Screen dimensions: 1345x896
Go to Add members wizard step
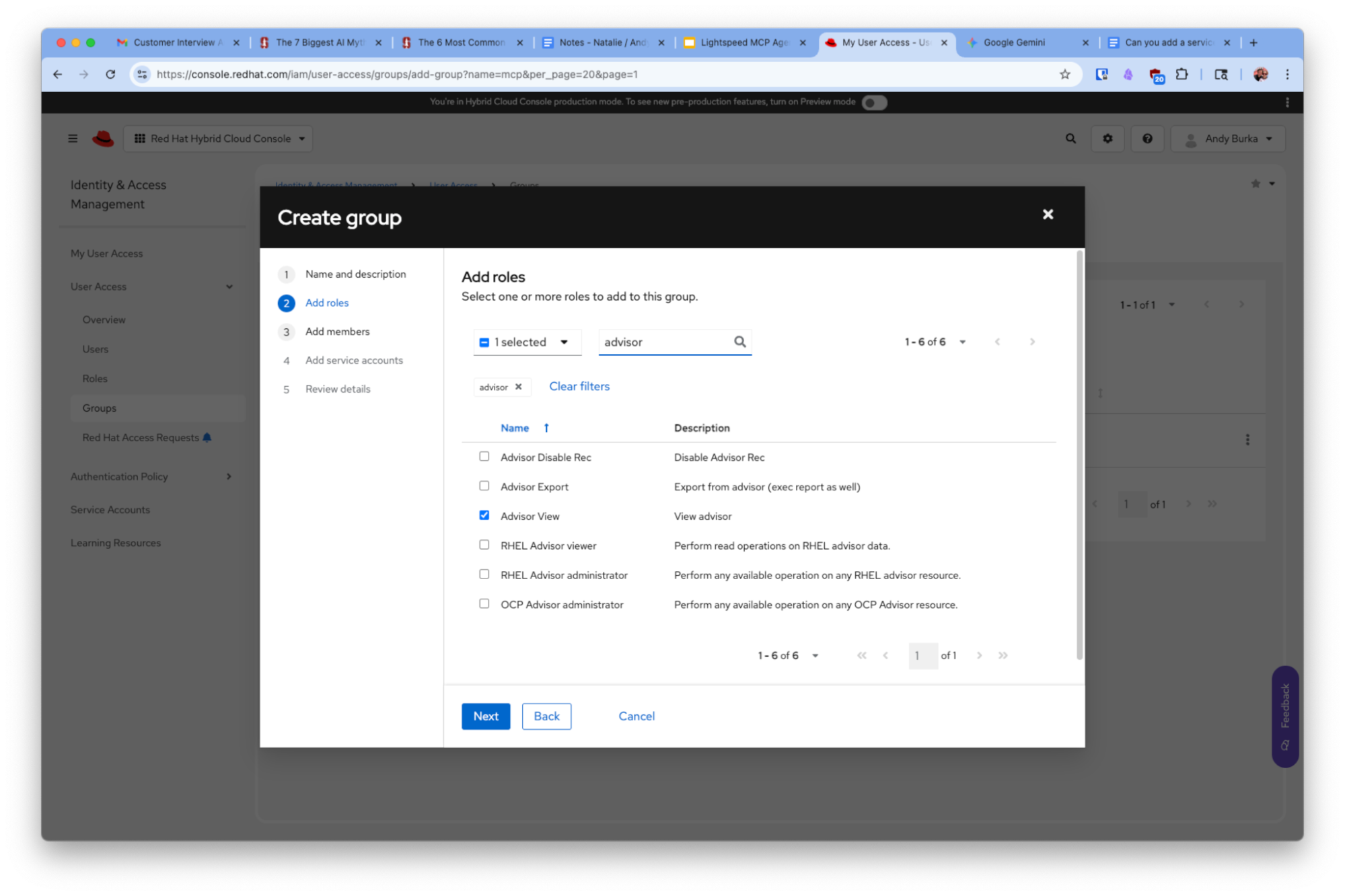[337, 332]
